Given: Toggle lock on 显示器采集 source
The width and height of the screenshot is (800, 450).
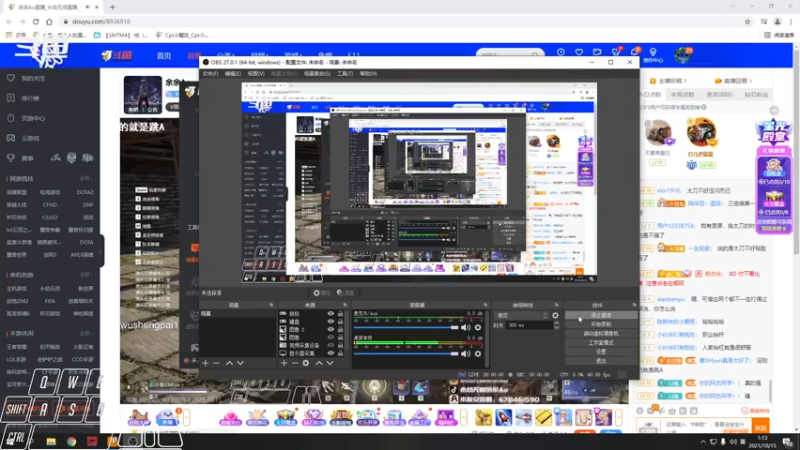Looking at the screenshot, I should (x=340, y=353).
